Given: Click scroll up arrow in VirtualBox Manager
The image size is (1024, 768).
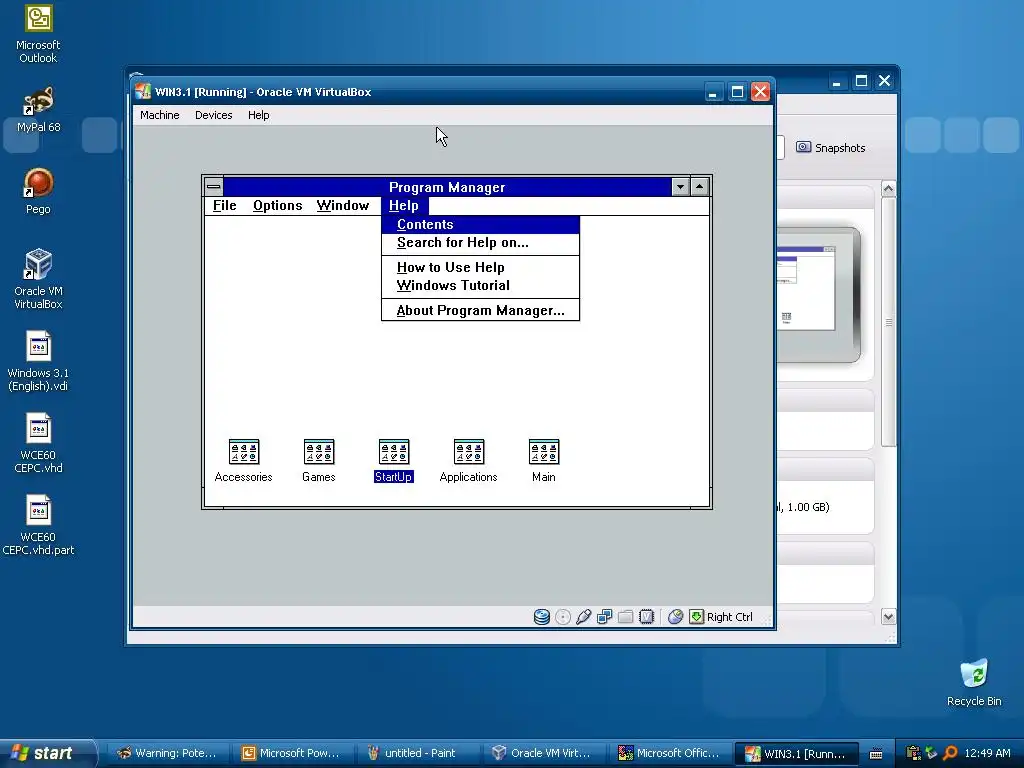Looking at the screenshot, I should [x=888, y=189].
